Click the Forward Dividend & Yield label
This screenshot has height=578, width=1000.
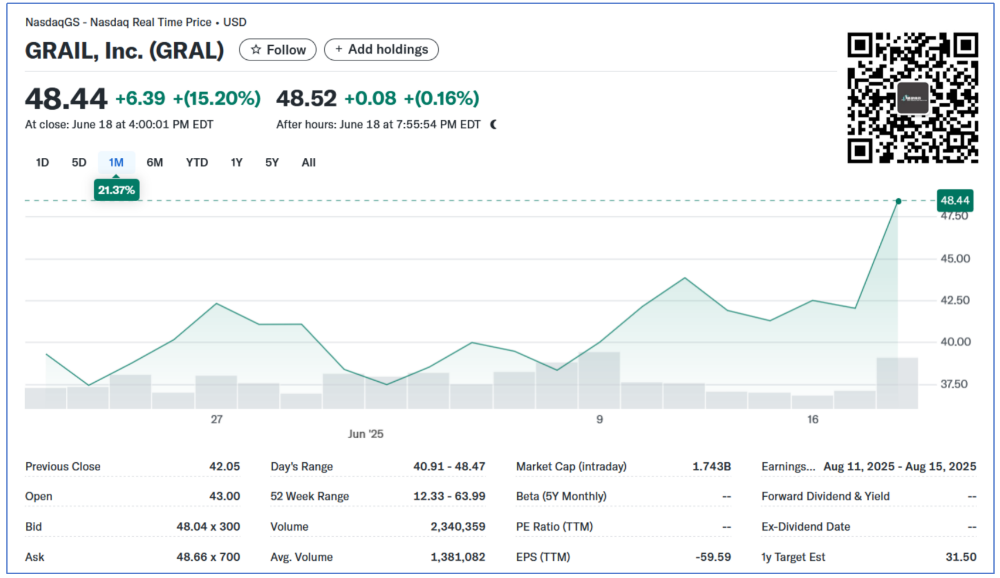(825, 496)
